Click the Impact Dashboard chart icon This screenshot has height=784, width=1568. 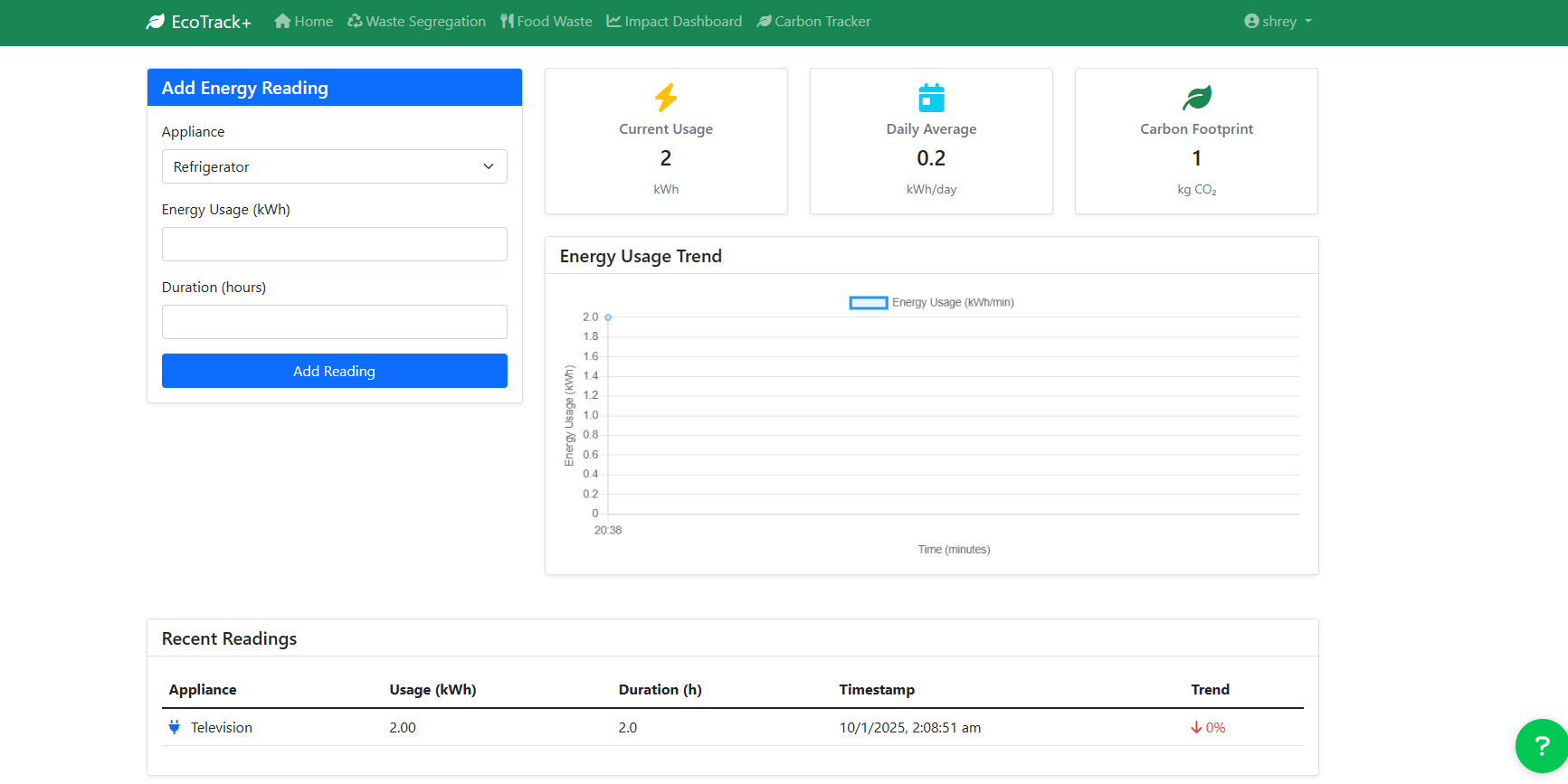pos(613,21)
